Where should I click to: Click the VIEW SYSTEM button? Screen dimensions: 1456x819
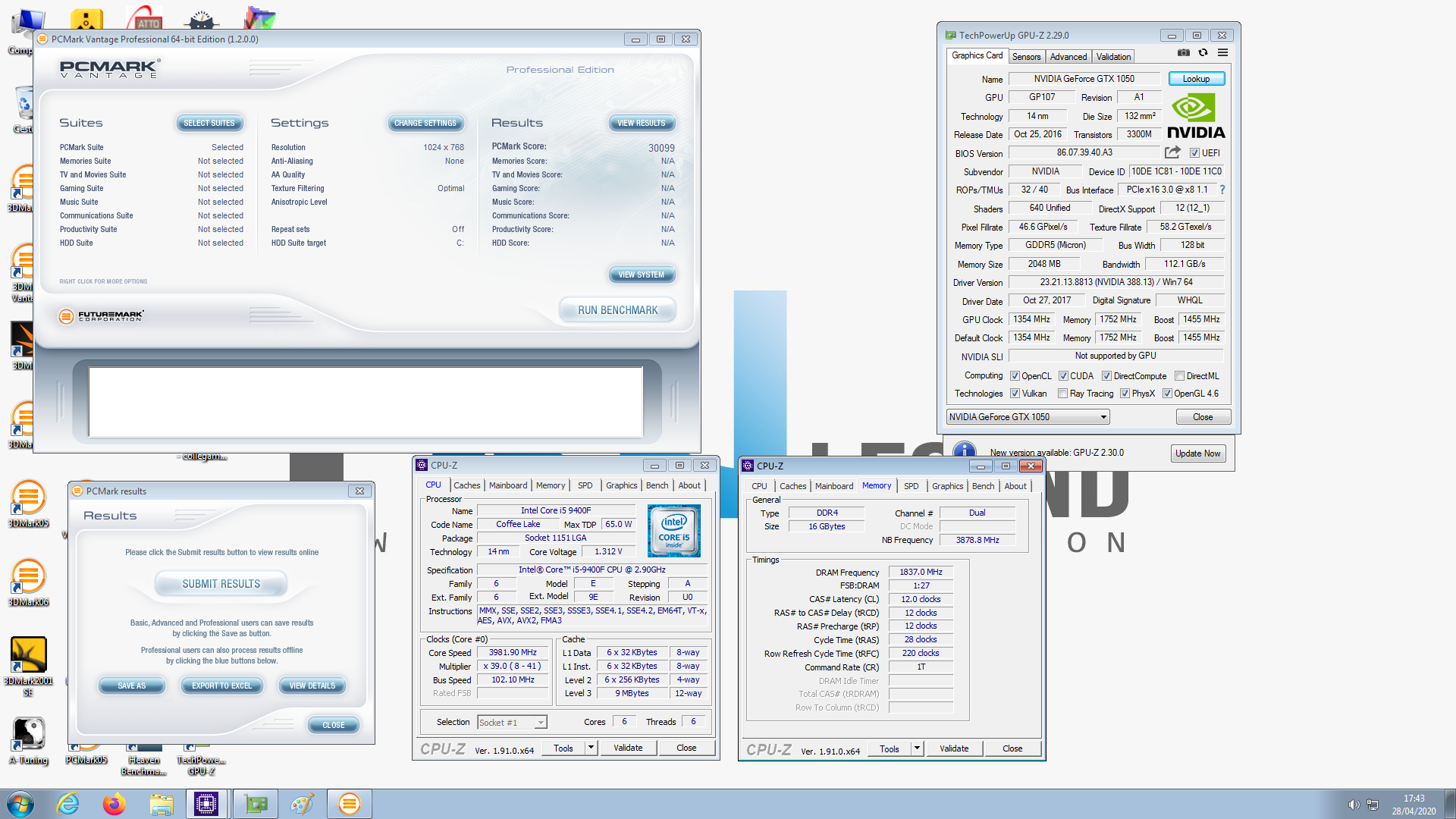(641, 275)
